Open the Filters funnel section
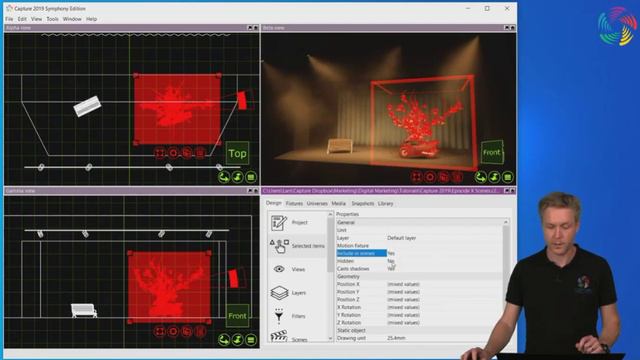 pos(298,316)
